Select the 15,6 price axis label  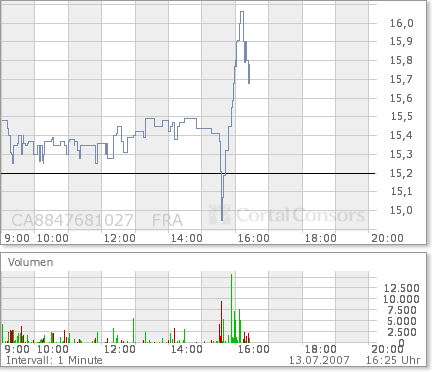[402, 98]
